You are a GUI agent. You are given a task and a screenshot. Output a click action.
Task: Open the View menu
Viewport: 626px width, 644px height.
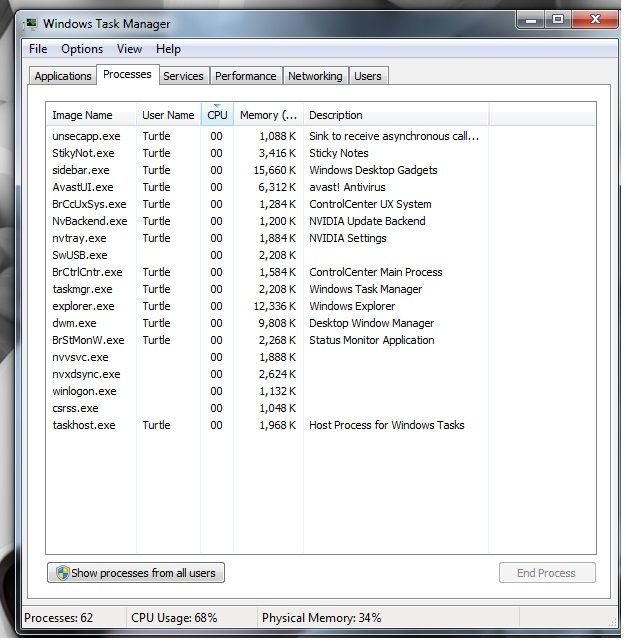(129, 49)
